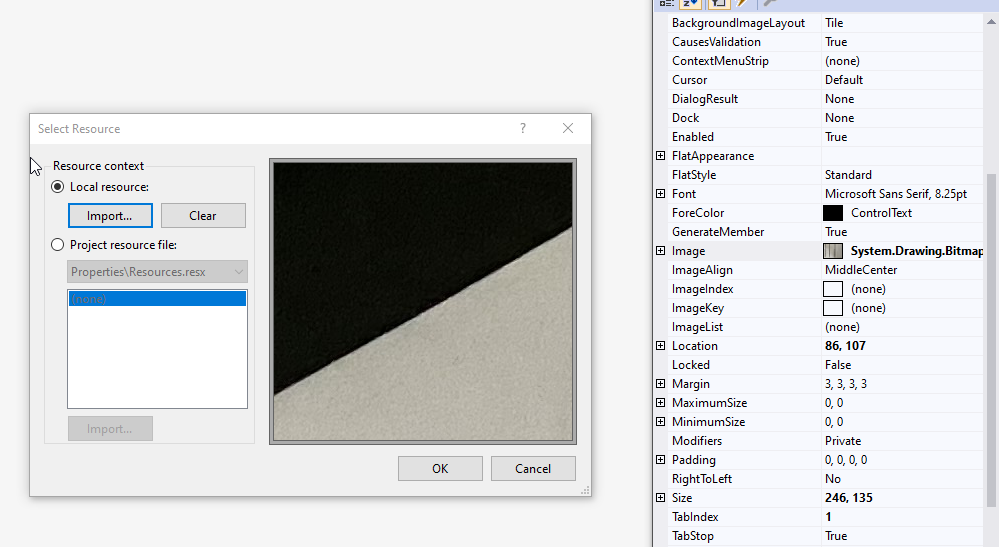
Task: Click the FlatStyle value Standard
Action: point(848,174)
